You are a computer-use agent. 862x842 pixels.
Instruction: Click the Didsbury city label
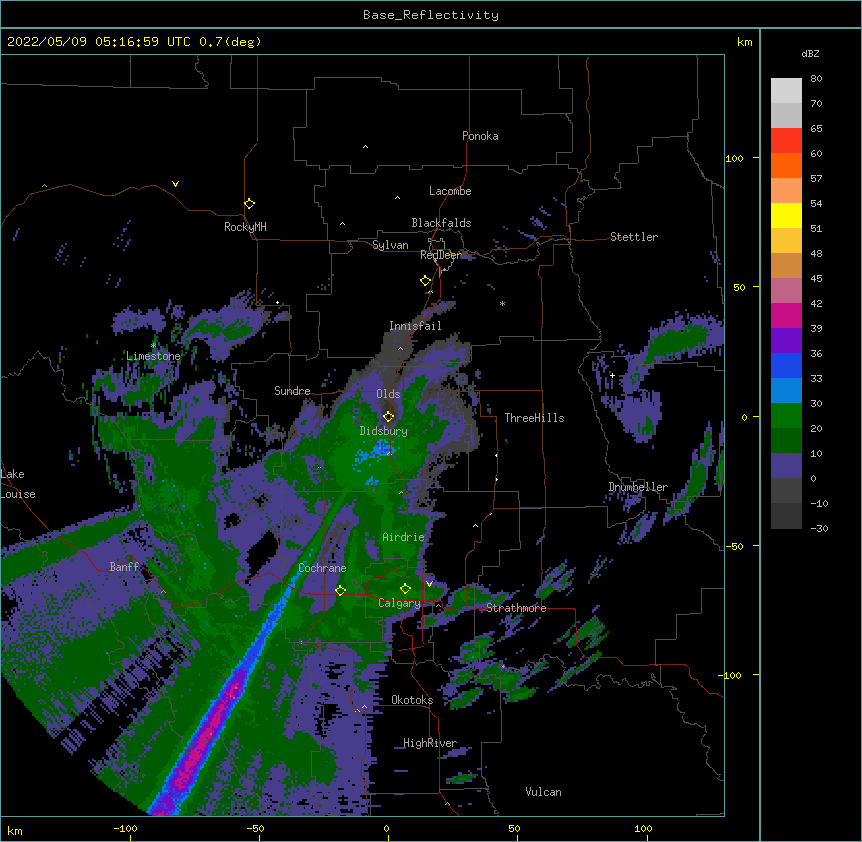(384, 431)
